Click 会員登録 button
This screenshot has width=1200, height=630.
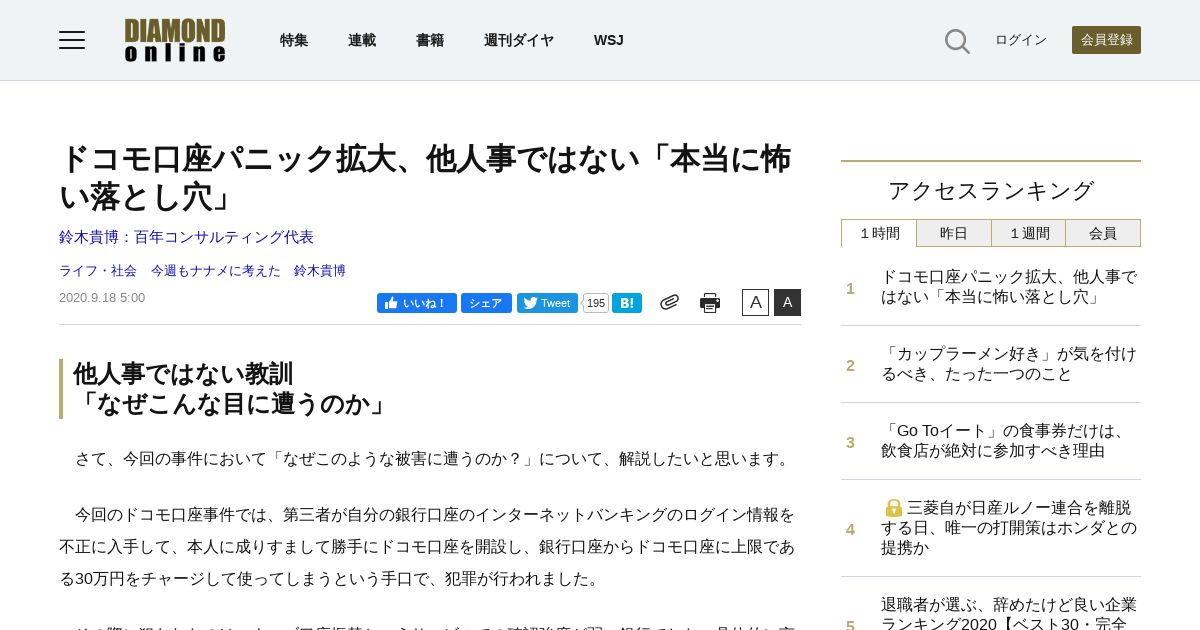point(1106,40)
